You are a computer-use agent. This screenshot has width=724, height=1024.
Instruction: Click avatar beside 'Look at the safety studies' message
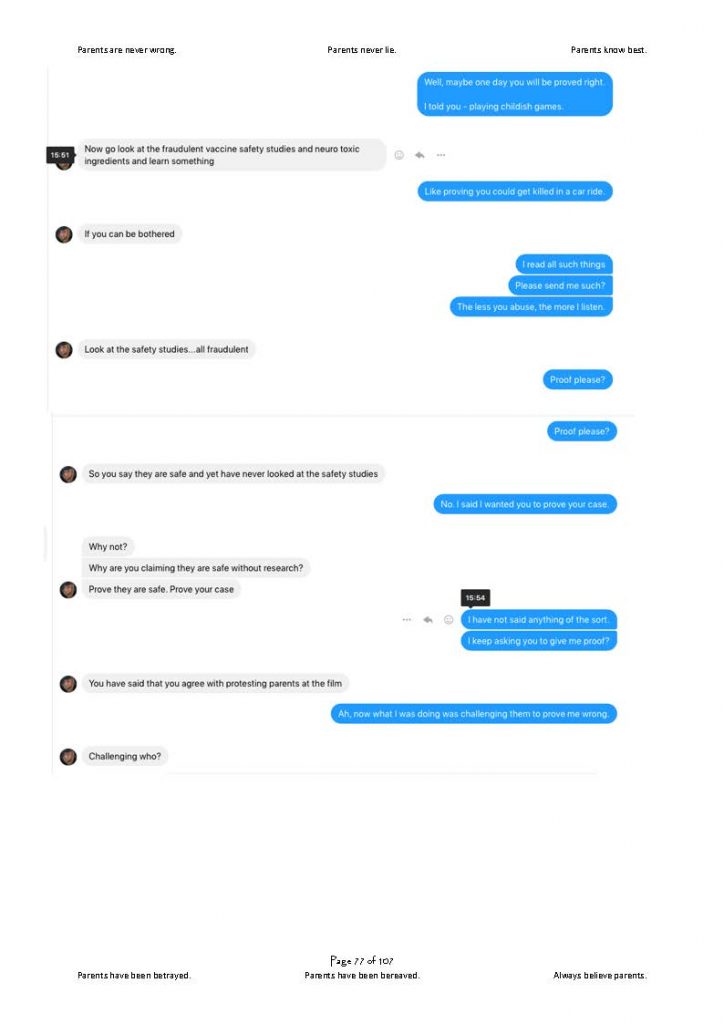[64, 349]
